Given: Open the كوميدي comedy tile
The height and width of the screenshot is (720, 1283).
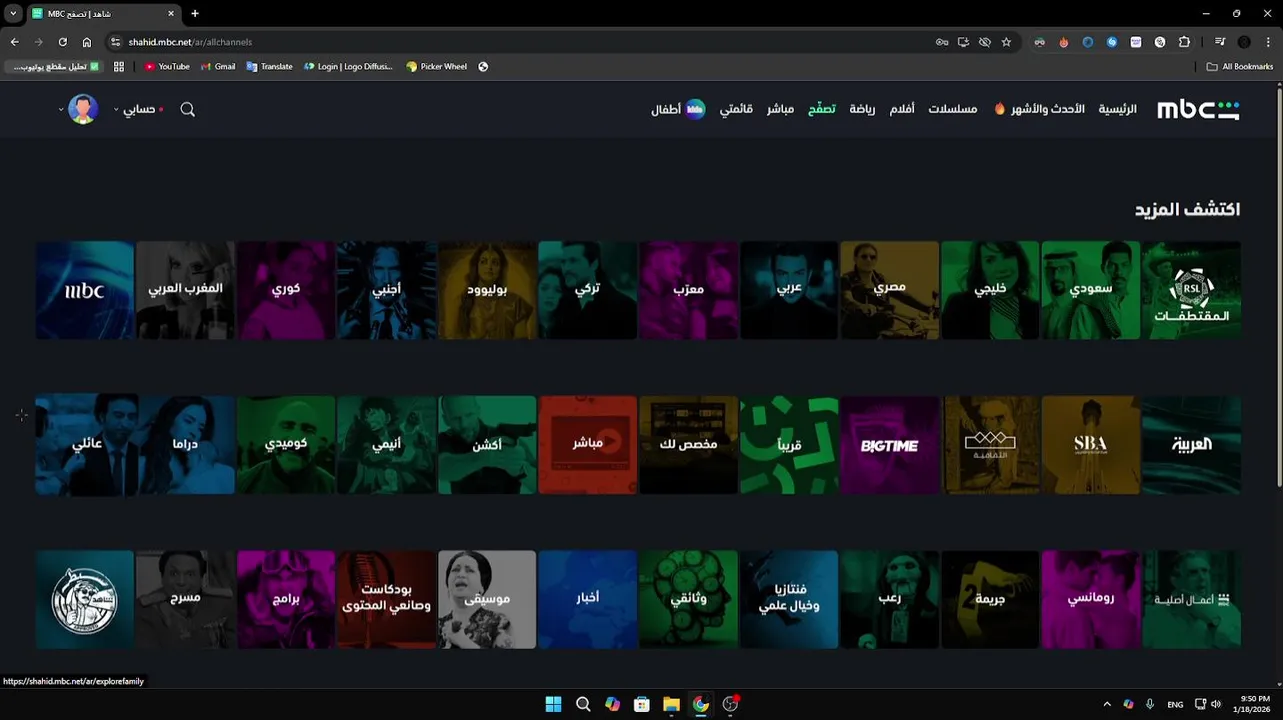Looking at the screenshot, I should click(286, 445).
